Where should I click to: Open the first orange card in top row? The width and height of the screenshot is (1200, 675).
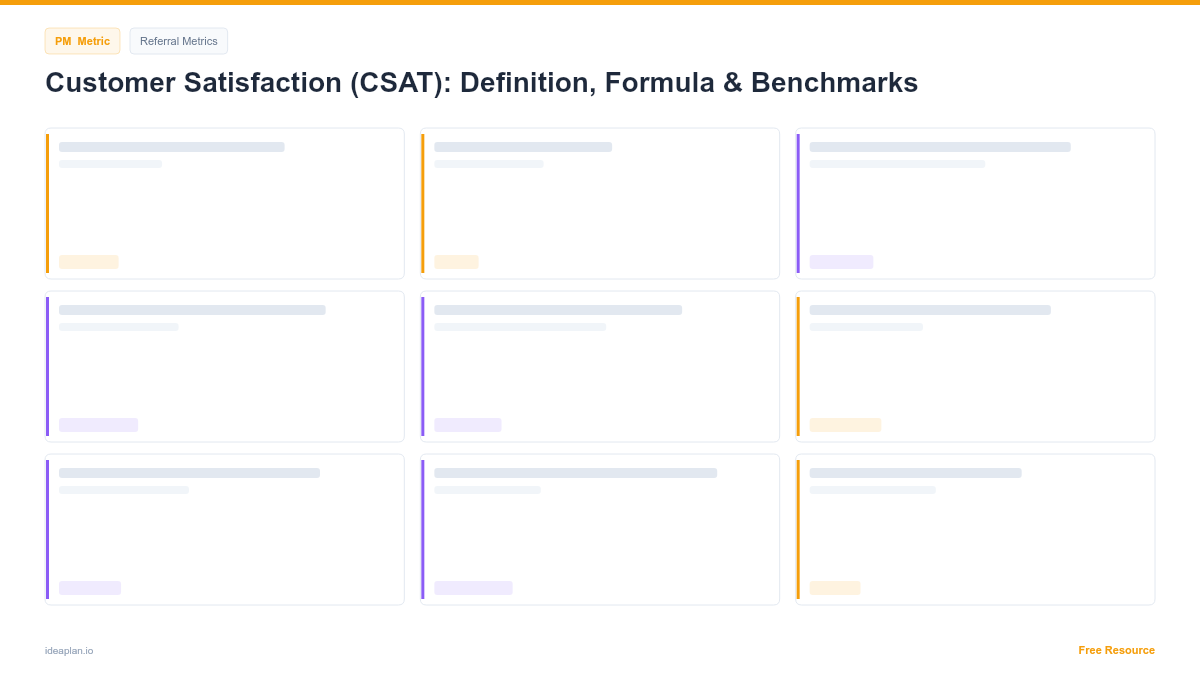pos(225,203)
